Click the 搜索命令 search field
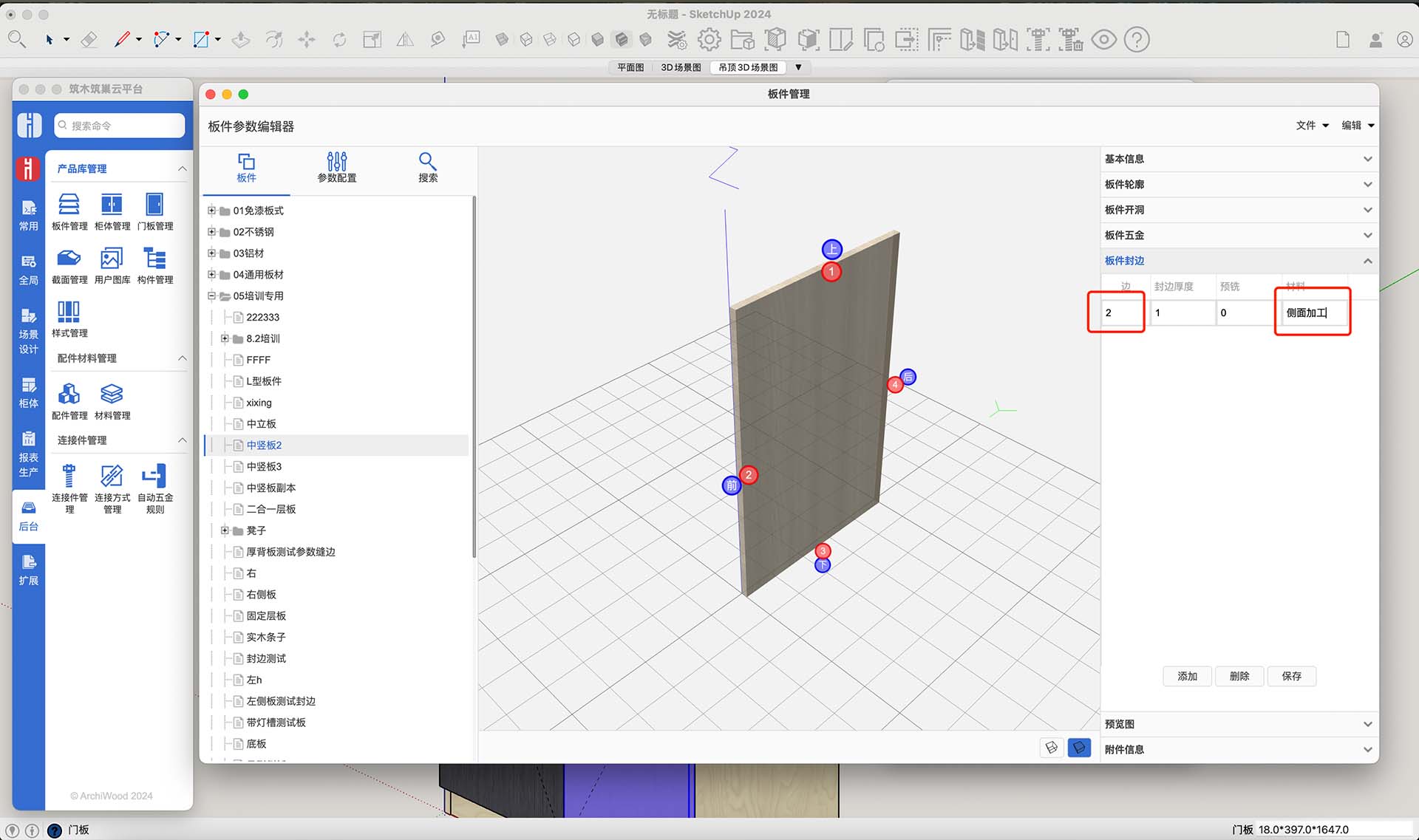 120,126
